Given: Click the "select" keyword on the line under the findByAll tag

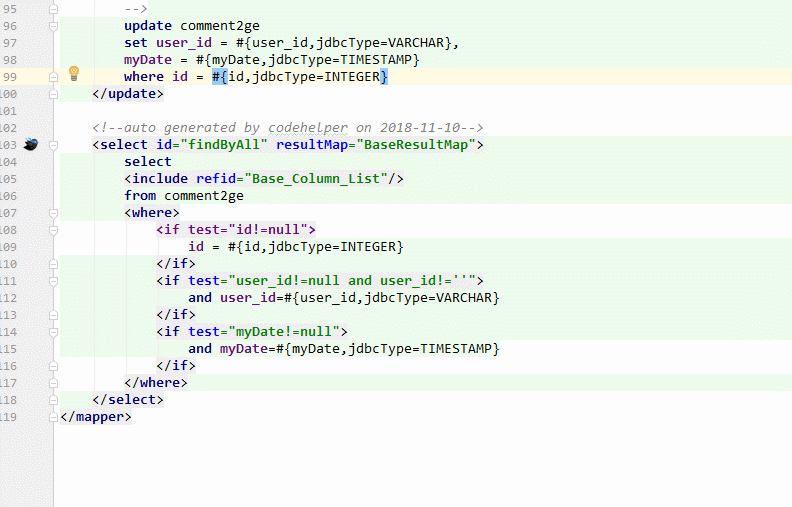Looking at the screenshot, I should click(148, 162).
